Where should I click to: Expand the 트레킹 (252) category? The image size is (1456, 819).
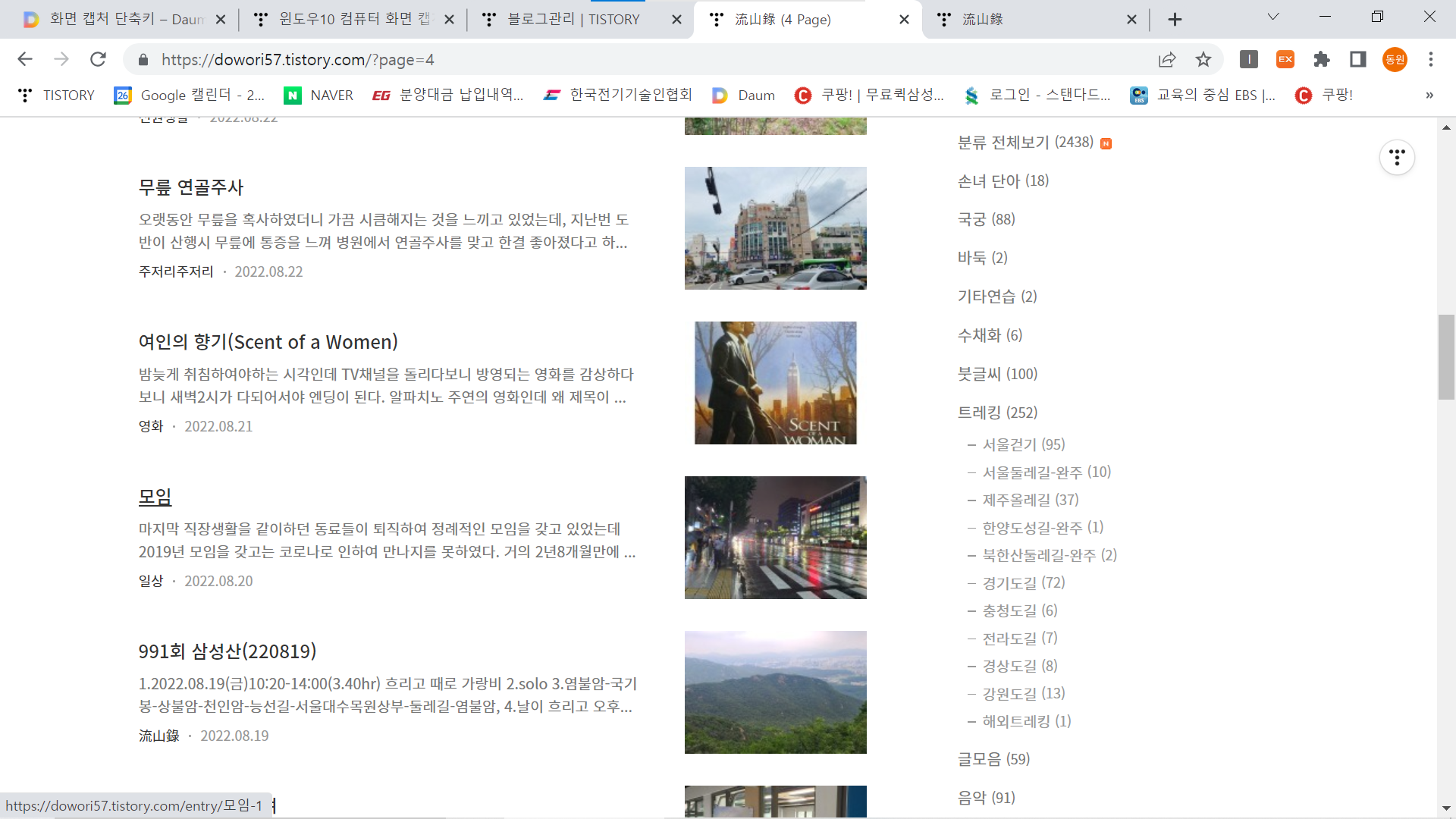997,413
